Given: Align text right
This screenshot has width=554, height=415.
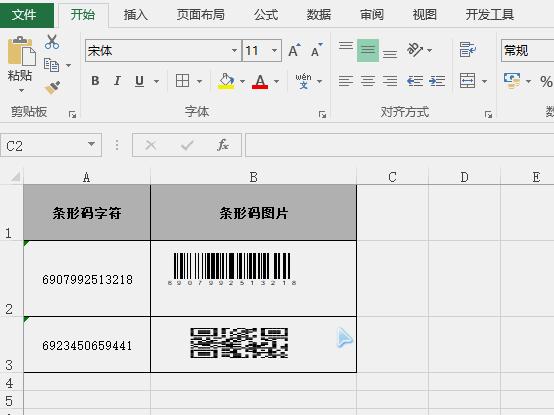Looking at the screenshot, I should tap(390, 81).
